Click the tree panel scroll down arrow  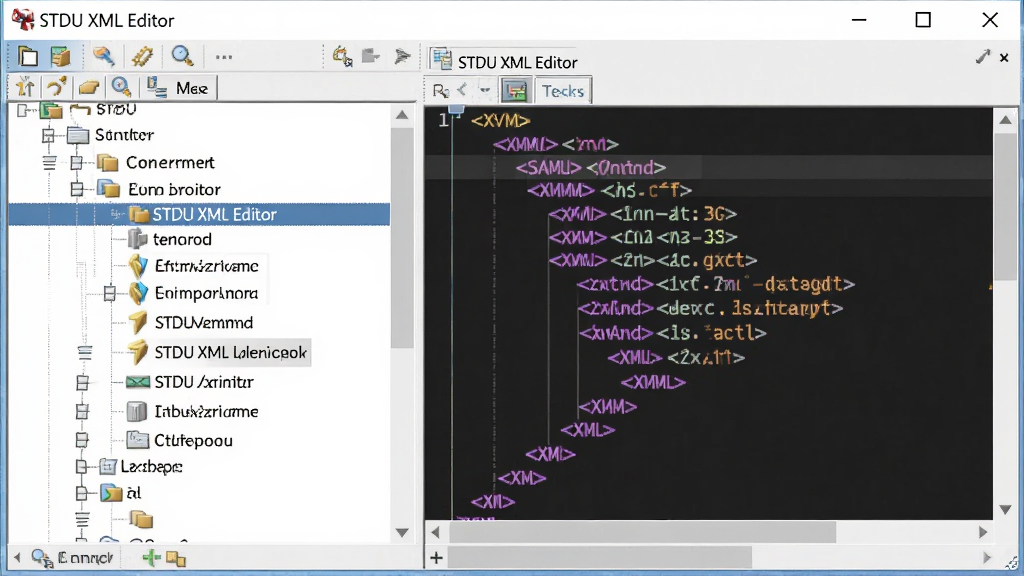[402, 533]
